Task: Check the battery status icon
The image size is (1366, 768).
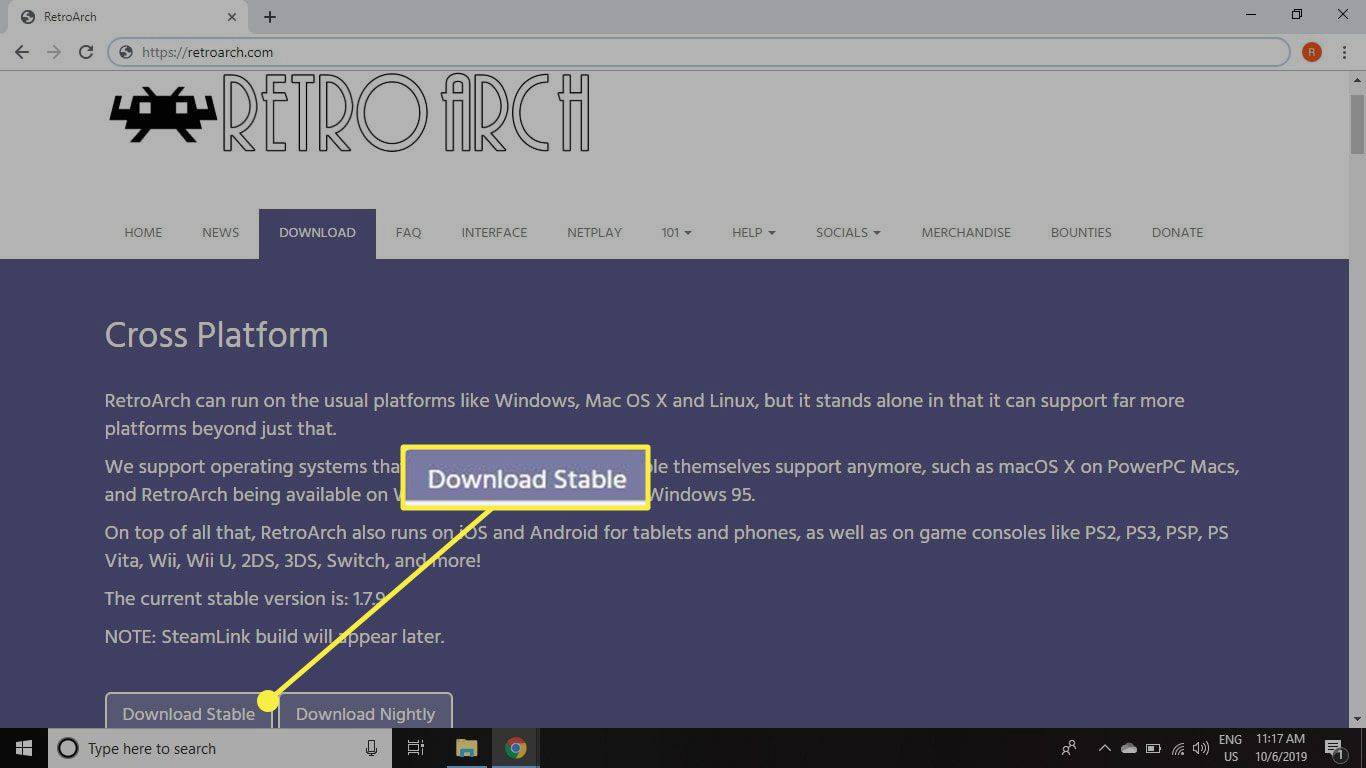Action: (1153, 748)
